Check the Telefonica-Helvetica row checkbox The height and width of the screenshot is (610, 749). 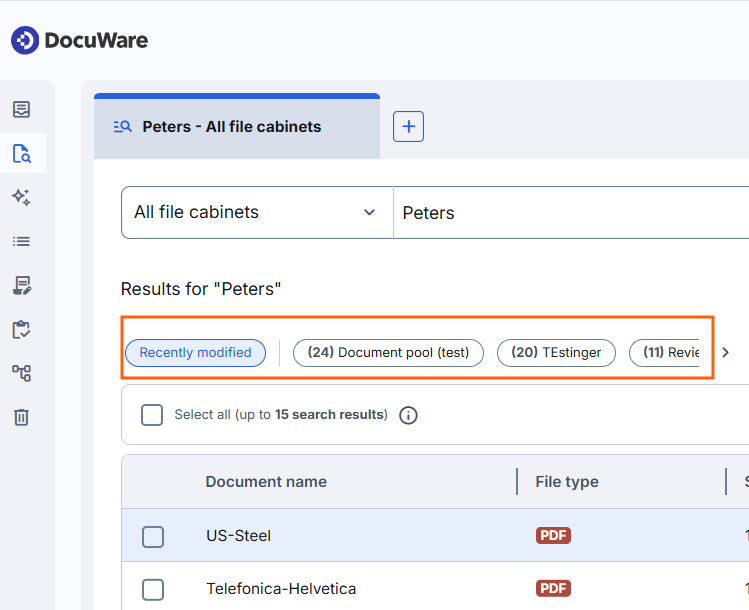[x=153, y=589]
